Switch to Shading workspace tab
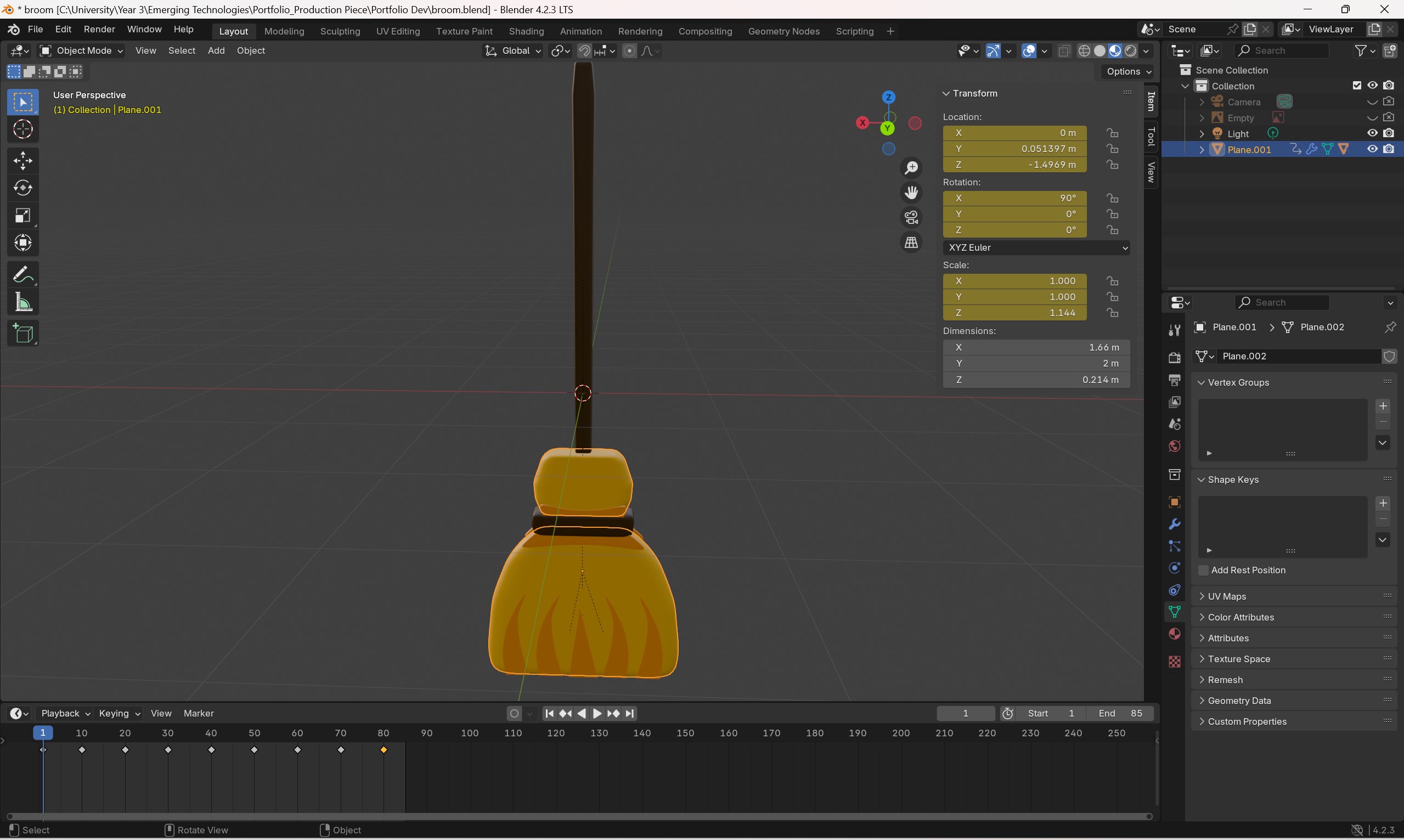 coord(526,31)
